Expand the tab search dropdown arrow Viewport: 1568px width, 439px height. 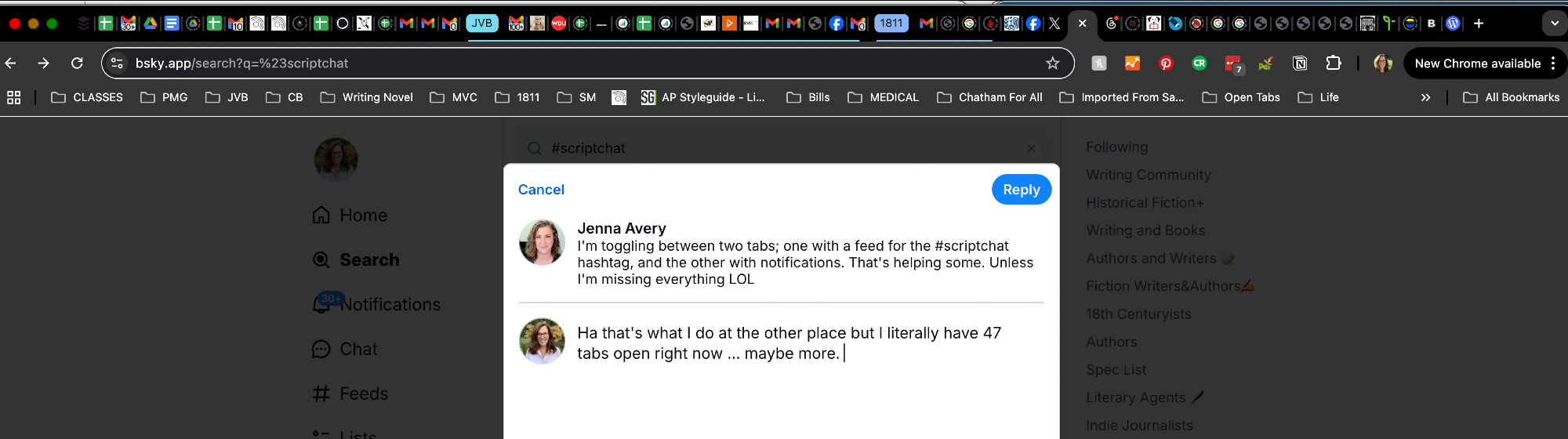point(1554,24)
